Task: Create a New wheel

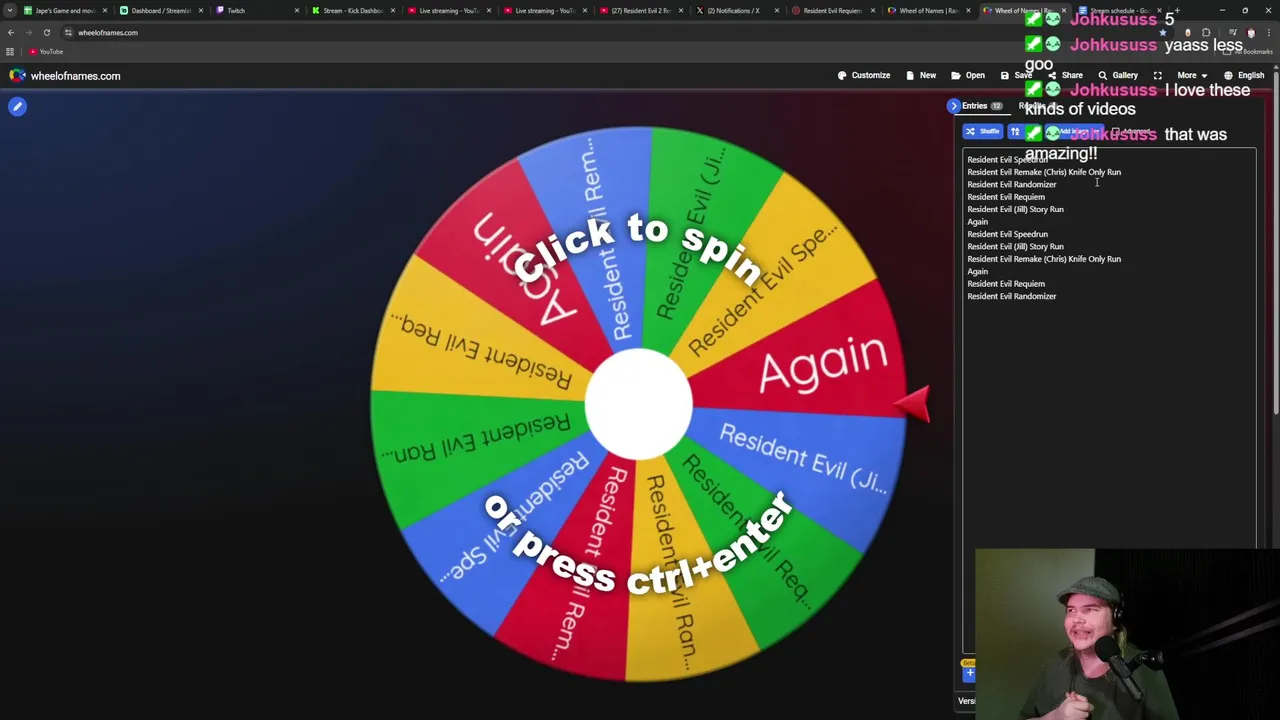Action: 921,75
